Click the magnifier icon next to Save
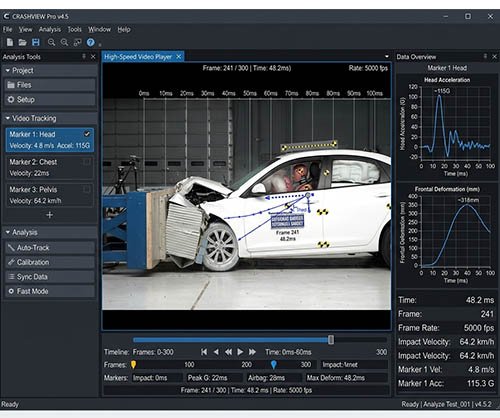 (x=51, y=42)
